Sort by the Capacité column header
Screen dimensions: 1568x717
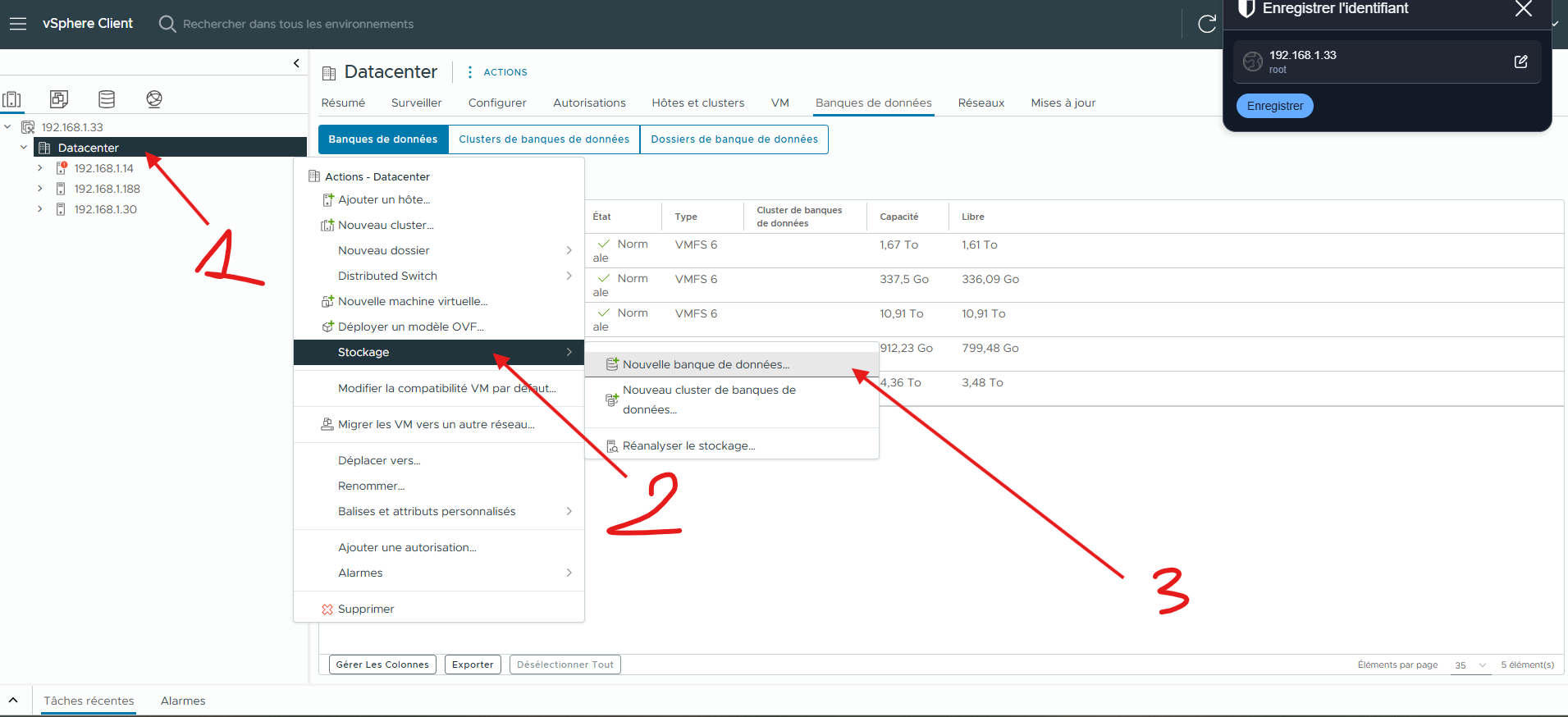[x=899, y=217]
